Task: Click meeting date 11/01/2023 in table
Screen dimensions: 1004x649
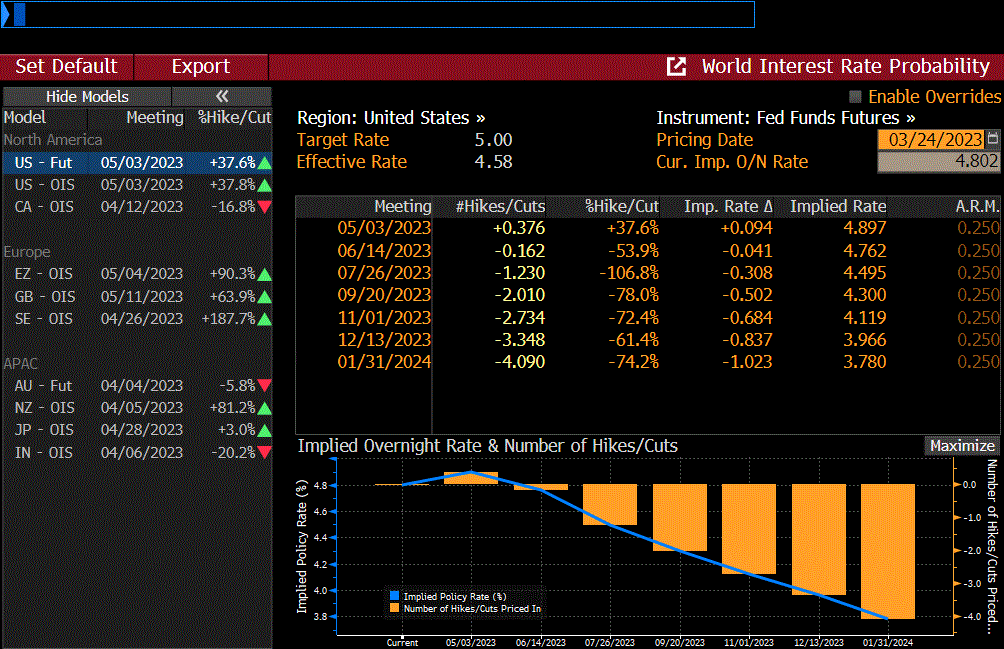Action: click(x=384, y=317)
